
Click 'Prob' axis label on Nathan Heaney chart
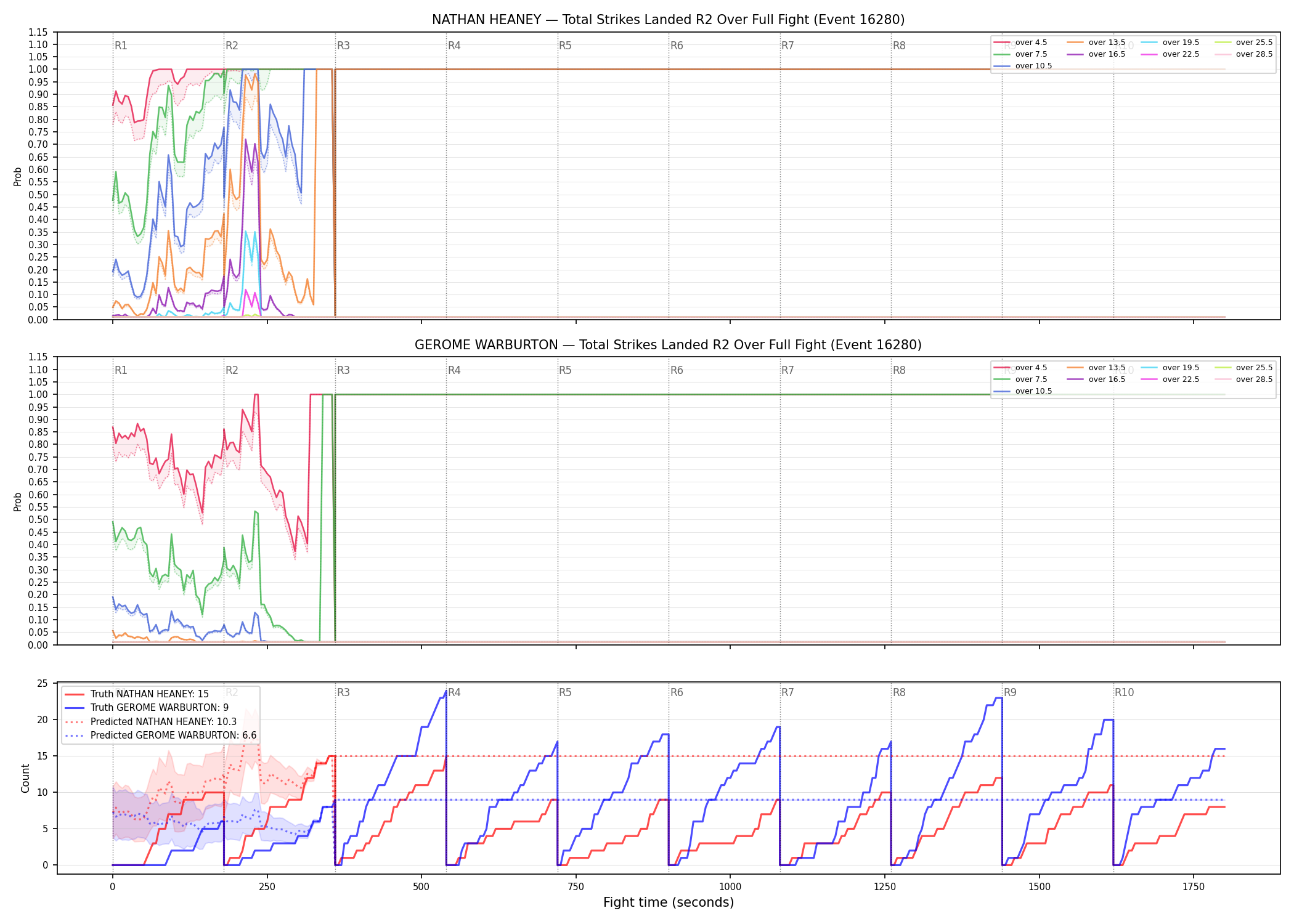pos(18,177)
